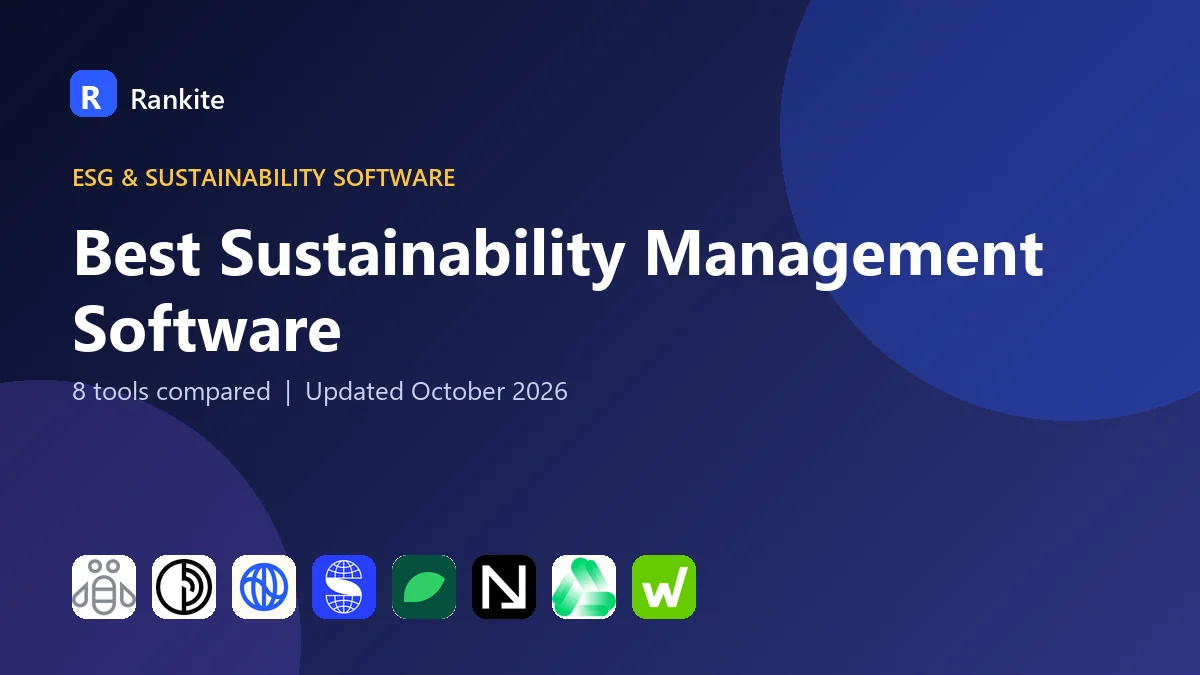Click the Rankite brand name text
The image size is (1200, 675).
[x=177, y=99]
